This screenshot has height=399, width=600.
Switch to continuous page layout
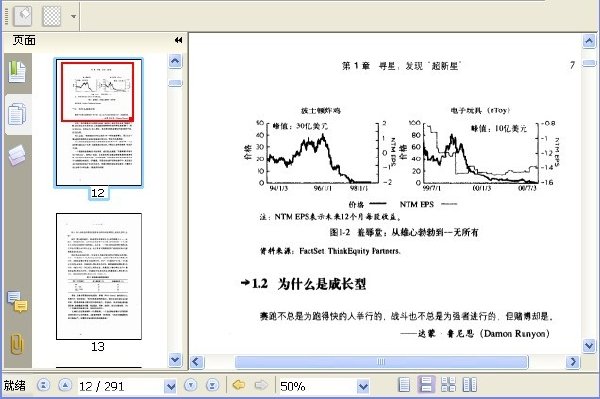click(x=426, y=385)
